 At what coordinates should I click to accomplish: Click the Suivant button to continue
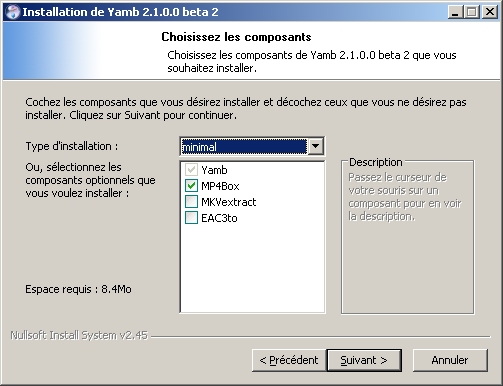(x=364, y=360)
